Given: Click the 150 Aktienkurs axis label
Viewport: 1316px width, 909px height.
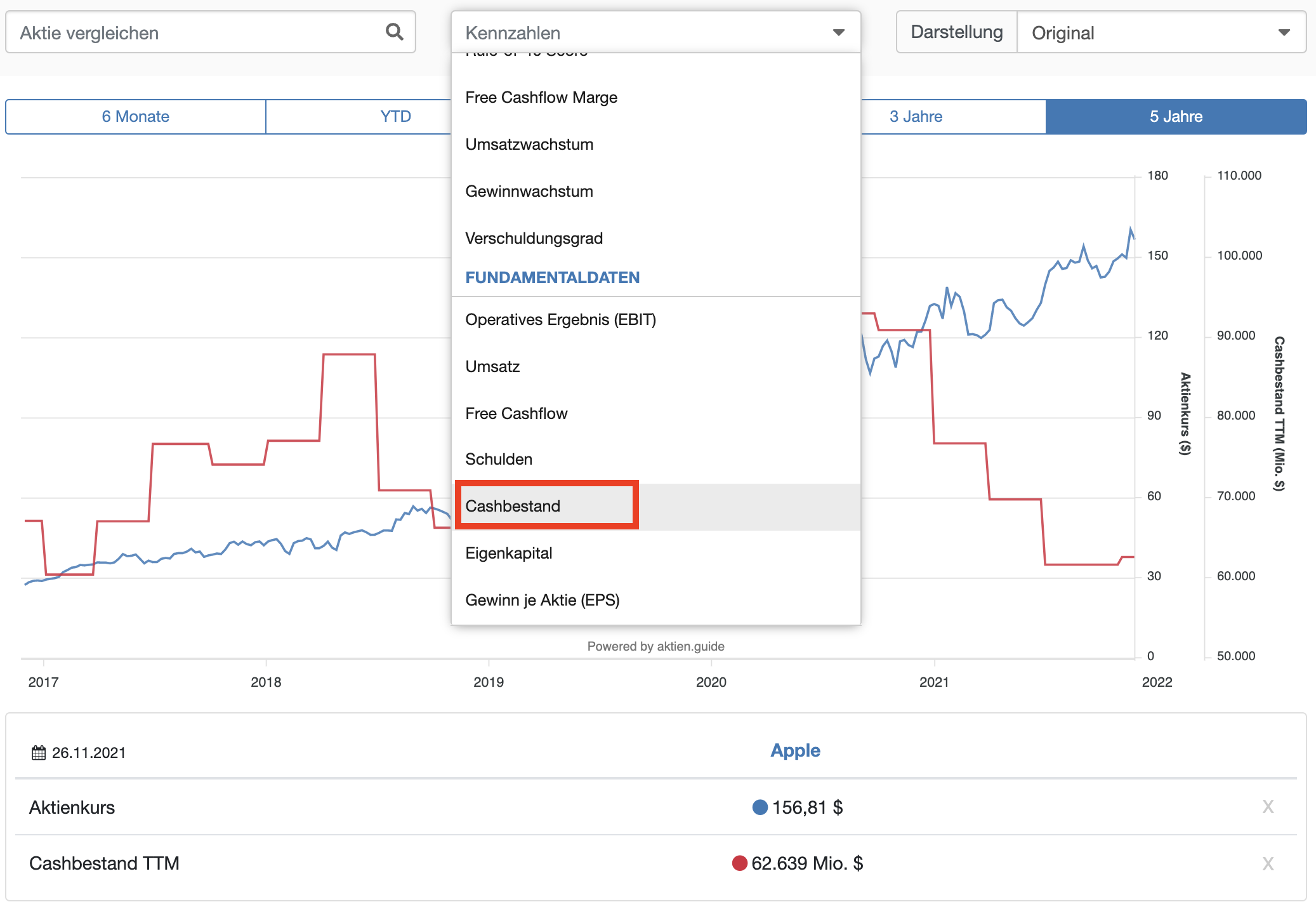Looking at the screenshot, I should [x=1157, y=255].
